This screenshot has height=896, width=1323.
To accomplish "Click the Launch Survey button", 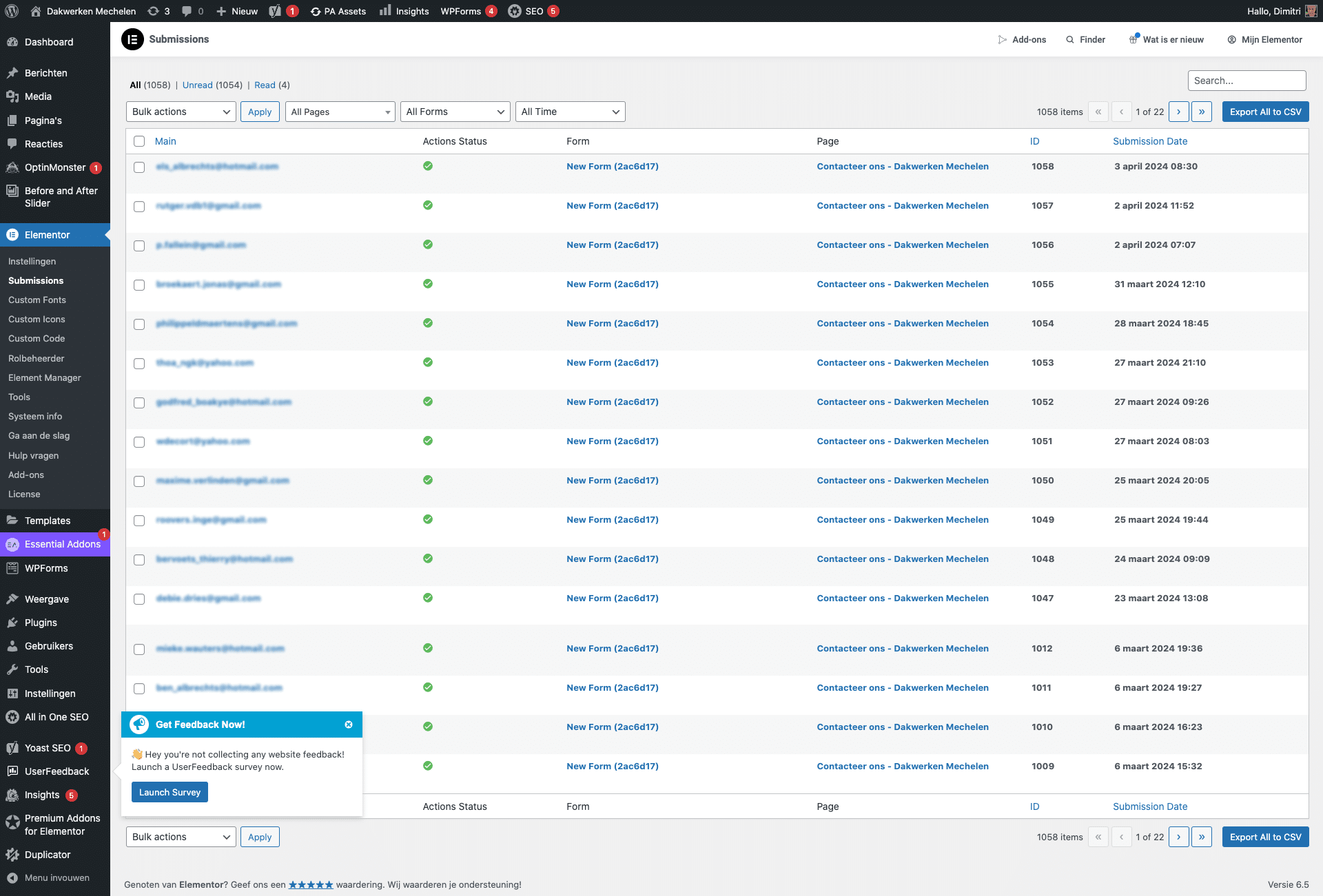I will point(170,792).
